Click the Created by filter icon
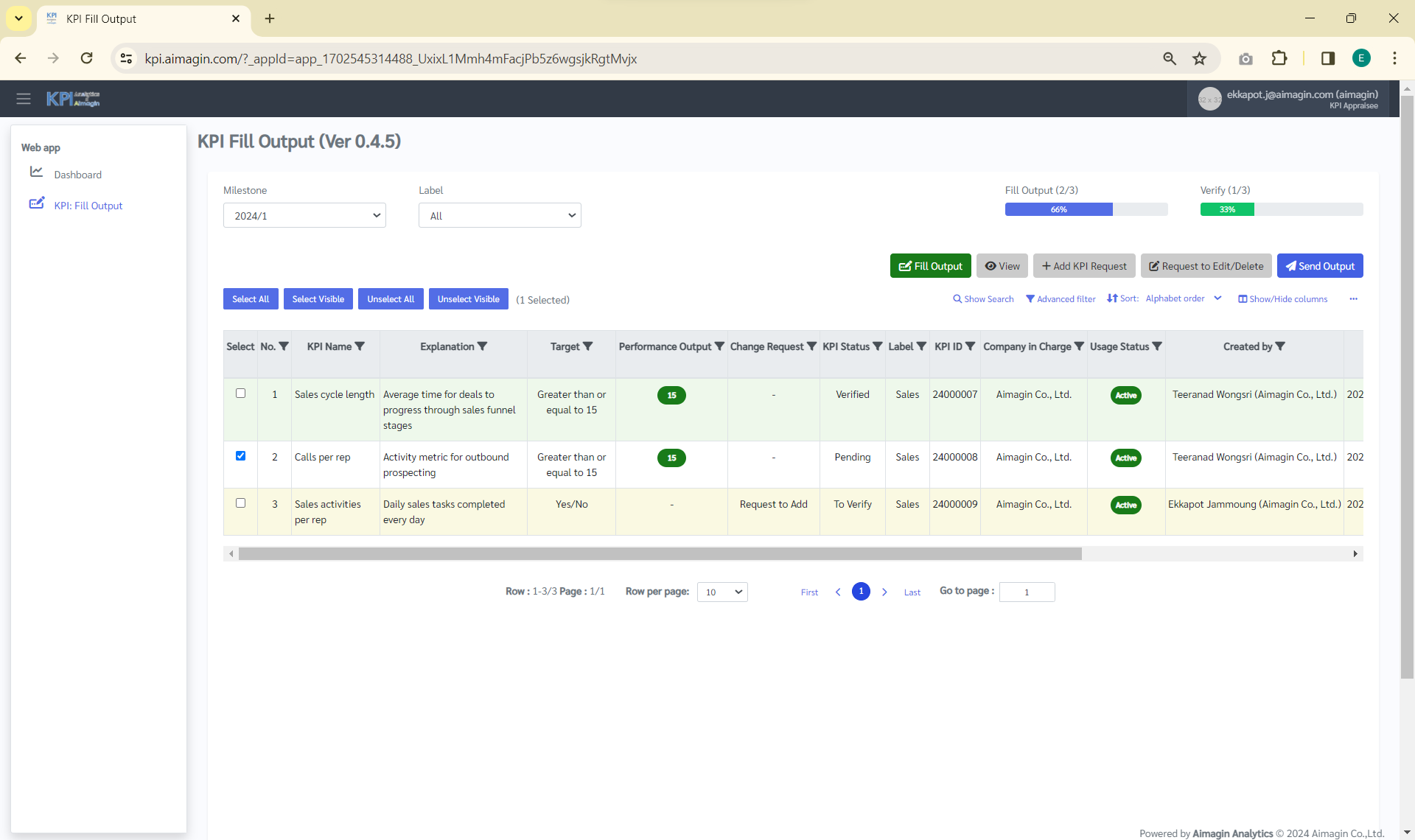 [x=1280, y=346]
